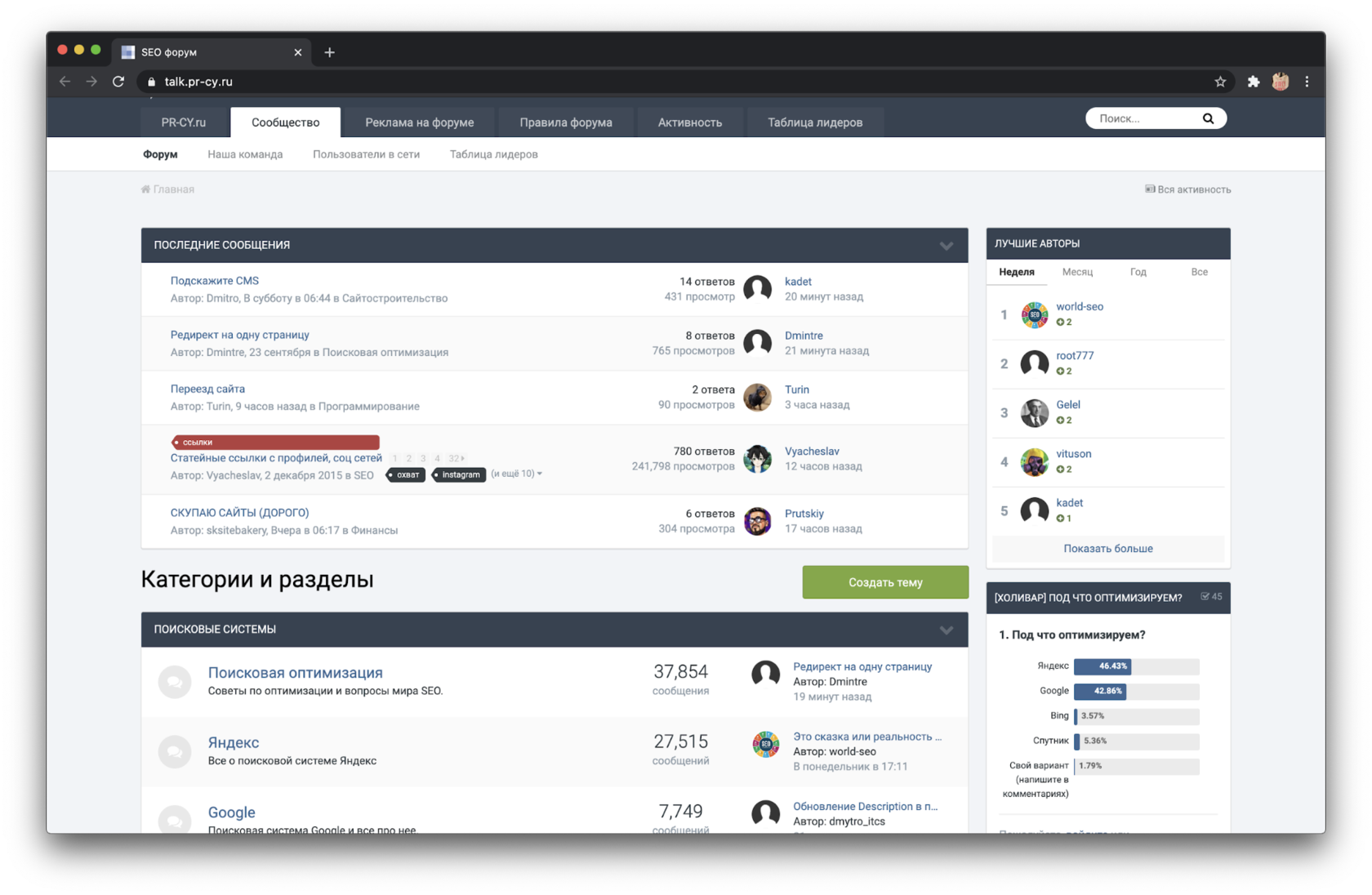Reload the page with refresh icon
The width and height of the screenshot is (1372, 895).
[118, 82]
